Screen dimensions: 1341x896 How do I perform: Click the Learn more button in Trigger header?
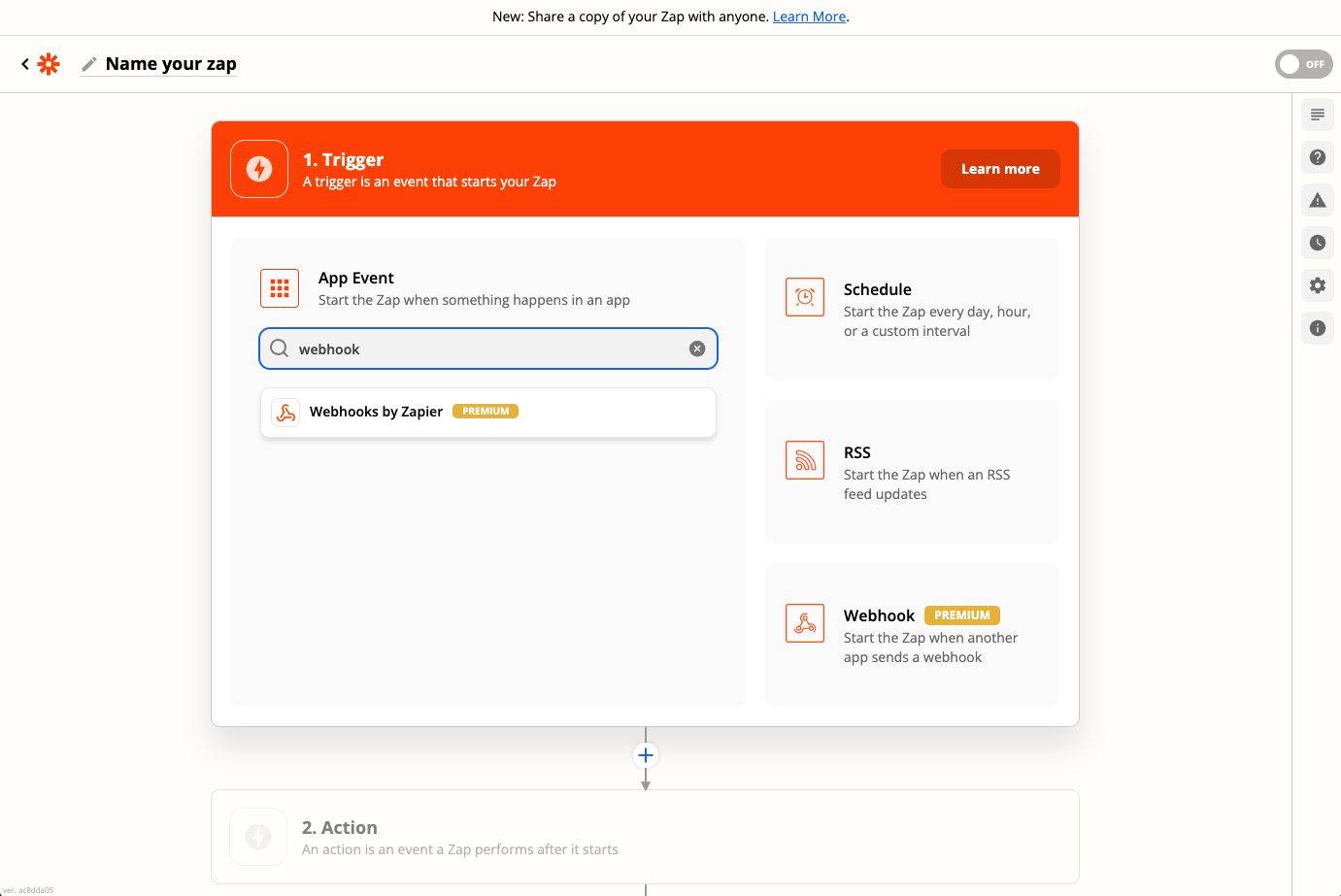(x=1000, y=169)
